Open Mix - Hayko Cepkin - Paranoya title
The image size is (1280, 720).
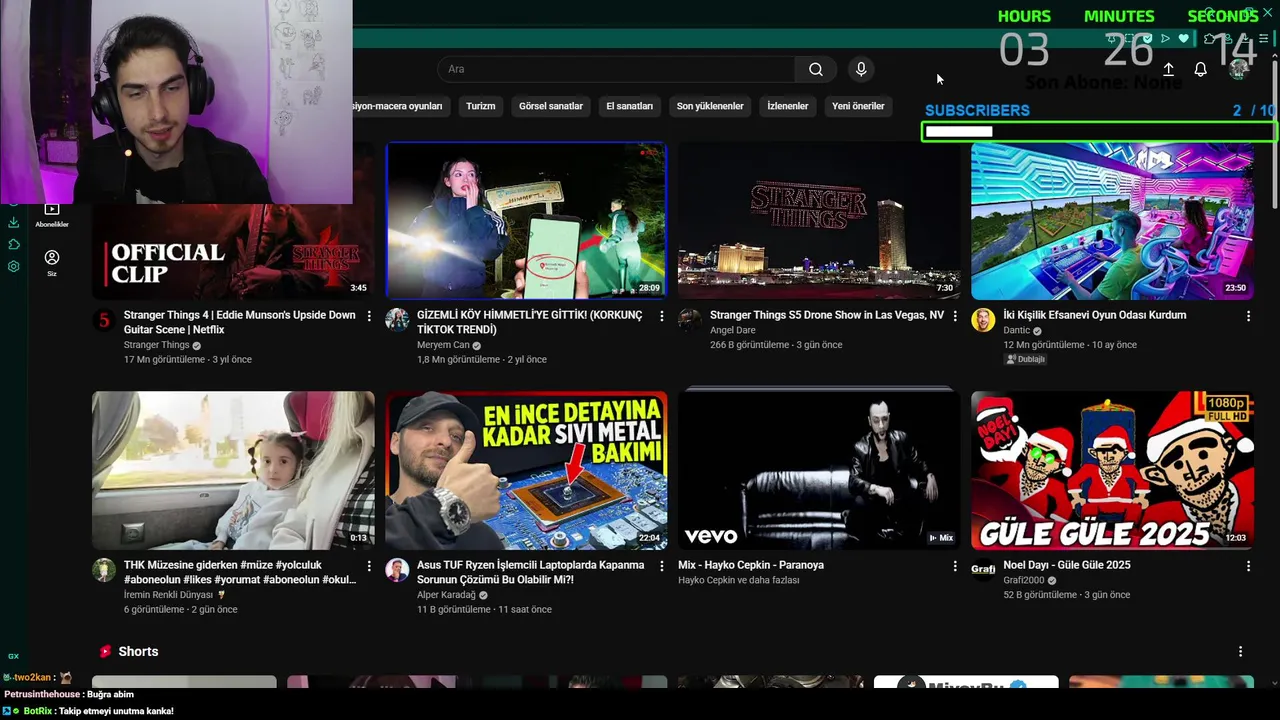coord(751,565)
